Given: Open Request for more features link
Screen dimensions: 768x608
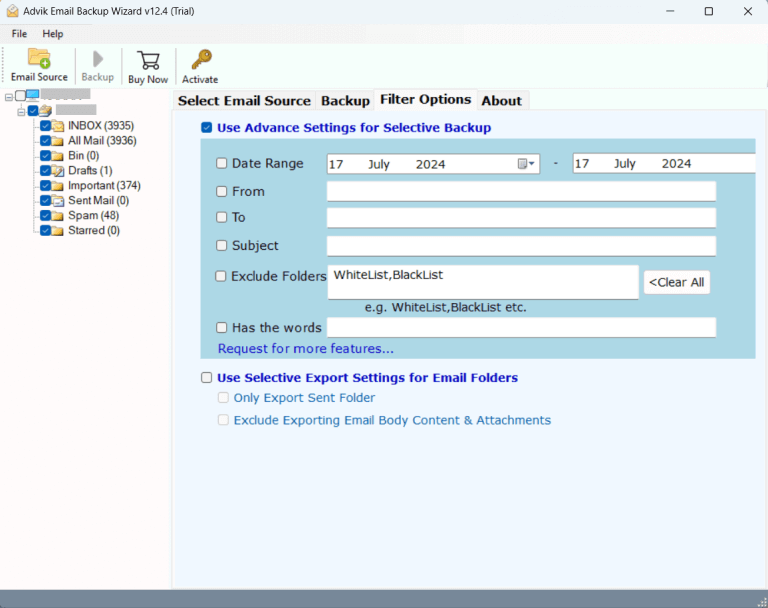Looking at the screenshot, I should pos(306,349).
